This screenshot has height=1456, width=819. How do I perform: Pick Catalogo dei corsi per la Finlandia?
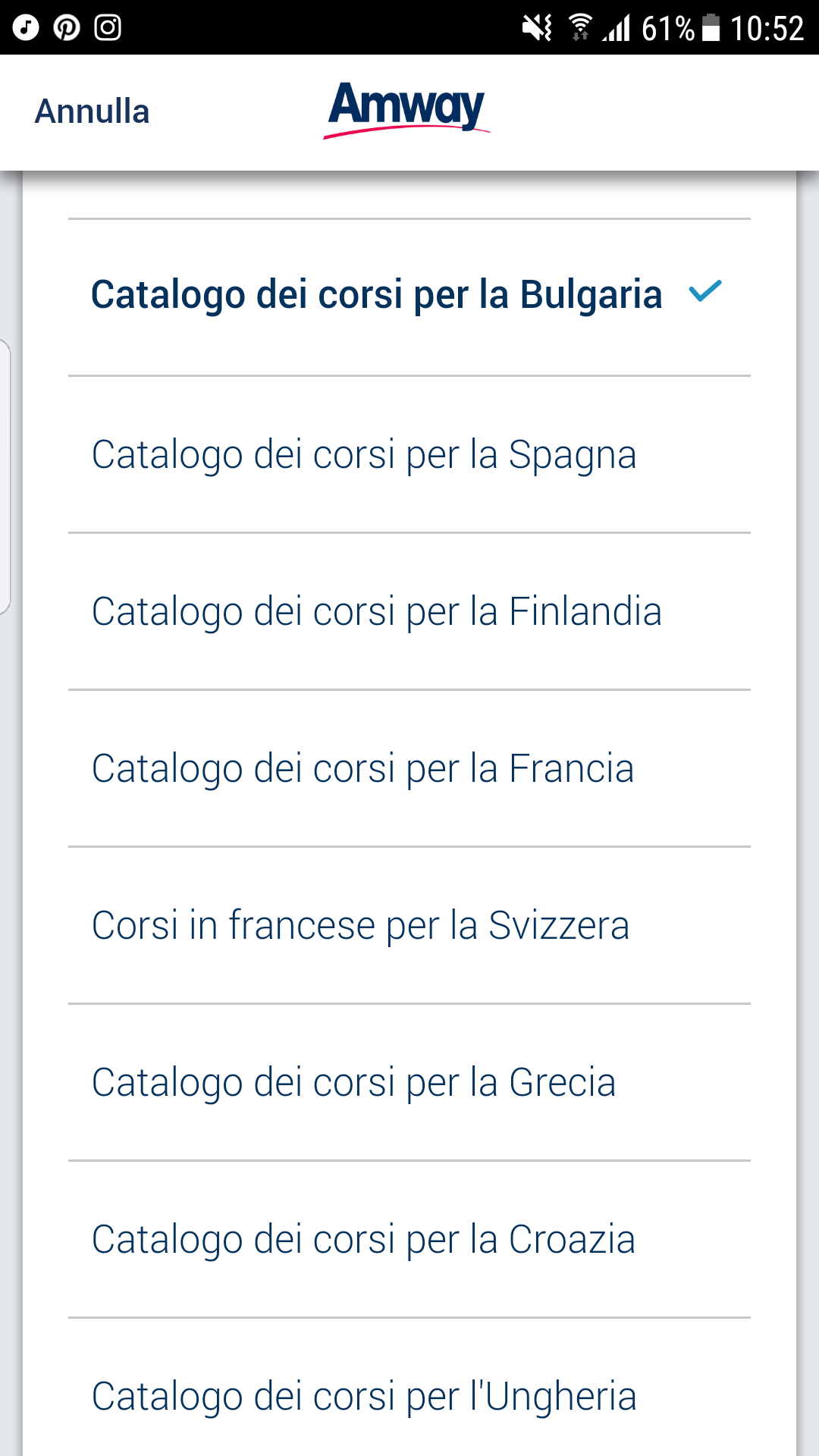coord(409,611)
